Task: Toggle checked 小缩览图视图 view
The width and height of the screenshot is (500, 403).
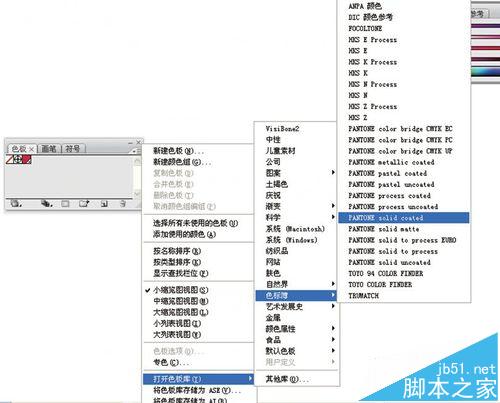Action: (x=180, y=290)
